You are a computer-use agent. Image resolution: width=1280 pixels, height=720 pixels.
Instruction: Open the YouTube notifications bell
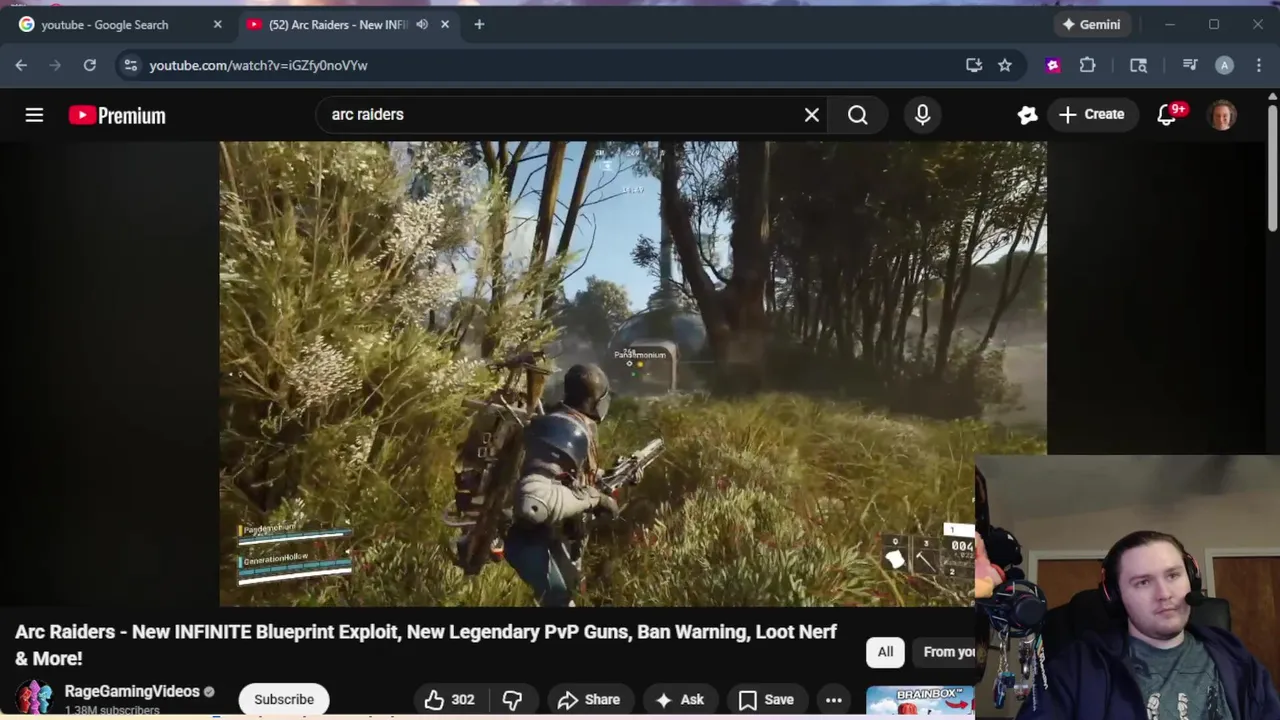1167,115
